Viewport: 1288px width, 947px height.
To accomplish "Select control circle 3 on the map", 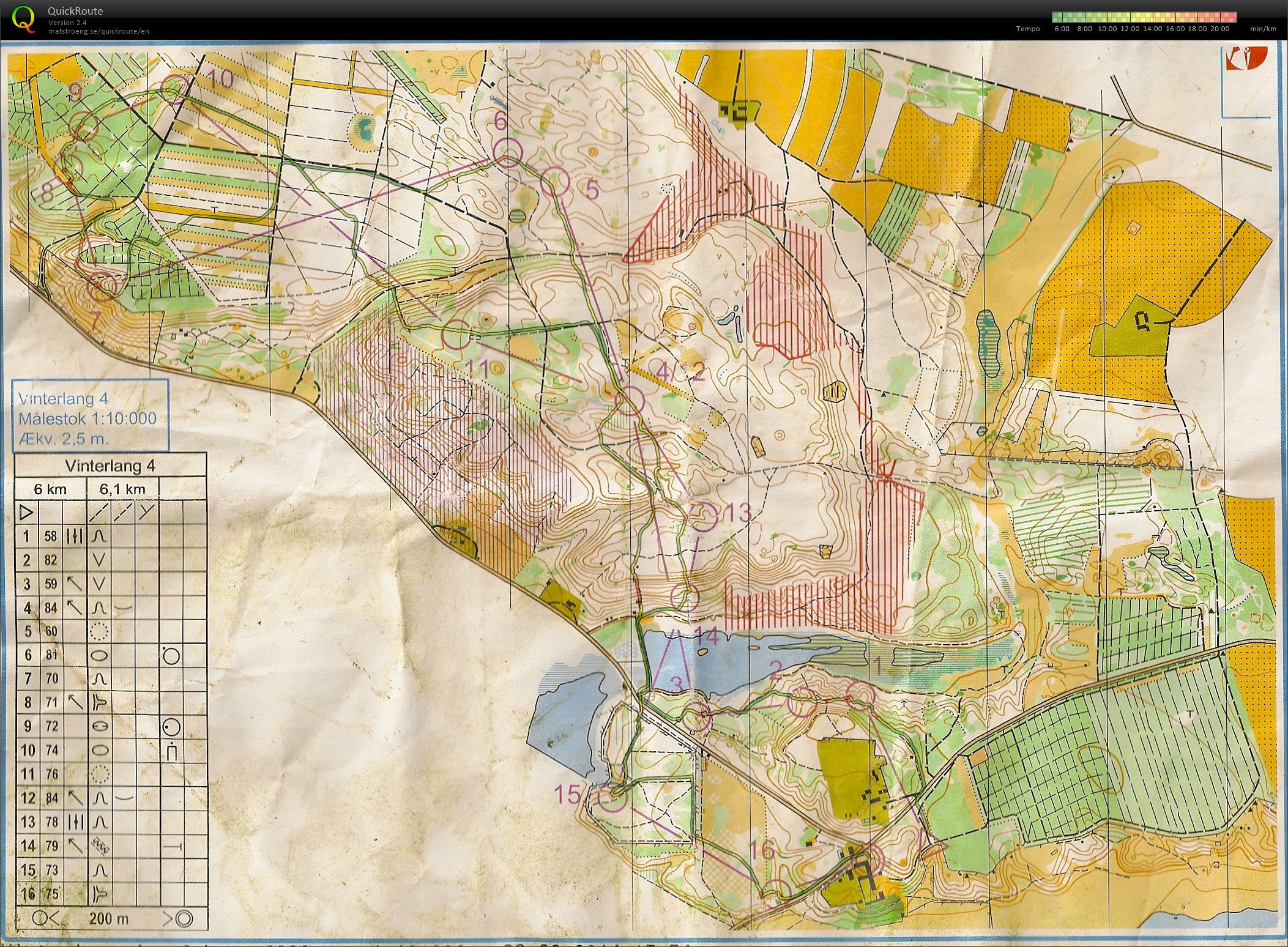I will pyautogui.click(x=696, y=718).
